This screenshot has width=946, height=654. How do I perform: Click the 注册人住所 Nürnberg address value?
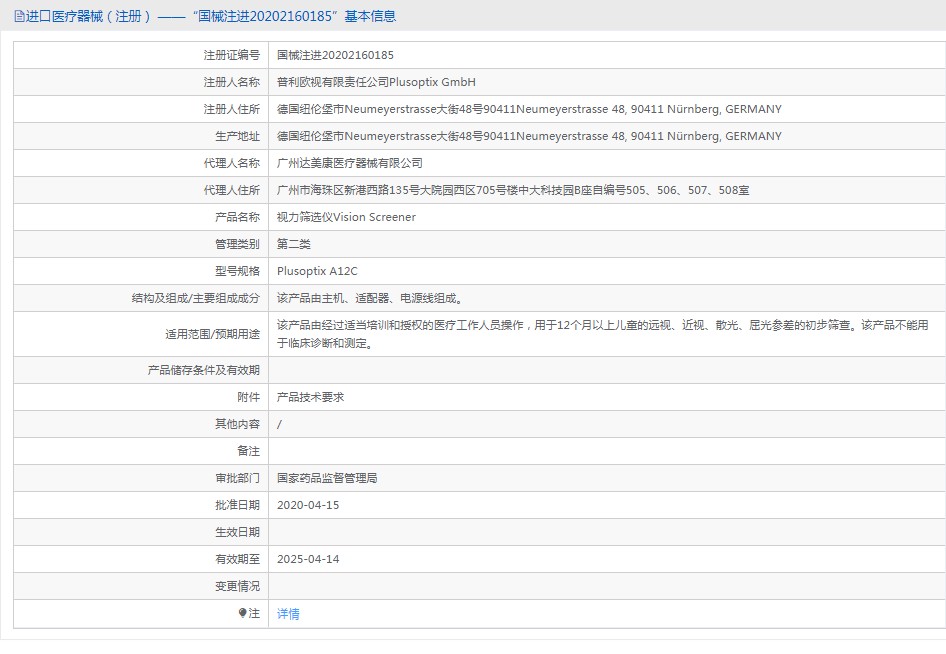(529, 109)
